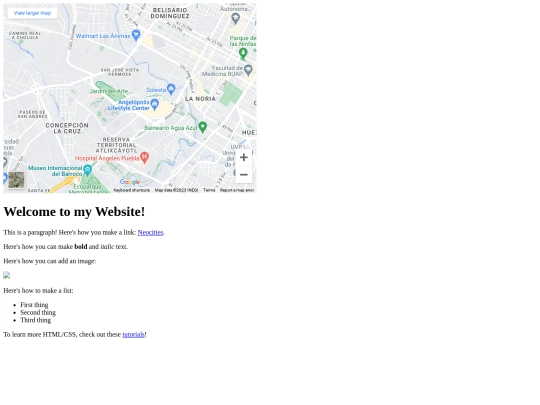Open the Angelópolis Lifestyle Center marker
This screenshot has width=540, height=405.
(155, 104)
